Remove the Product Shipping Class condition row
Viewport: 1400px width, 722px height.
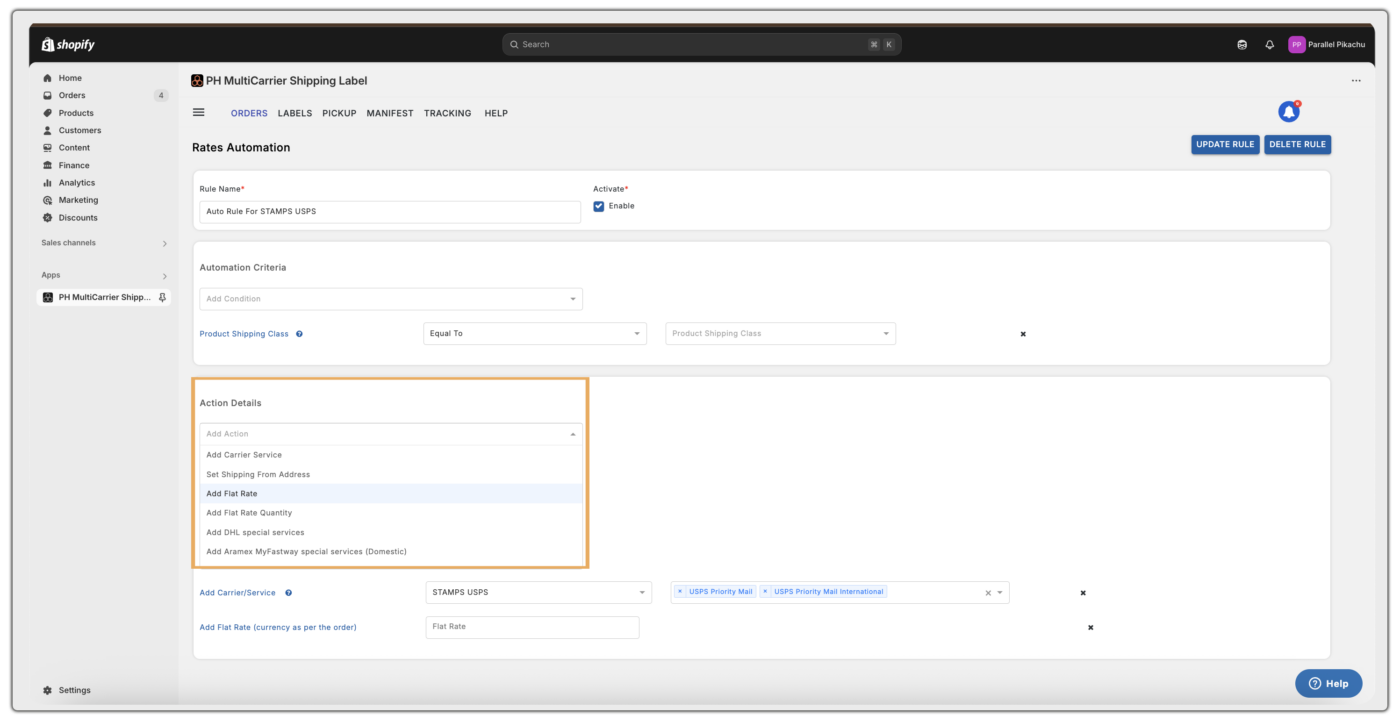click(x=1023, y=334)
